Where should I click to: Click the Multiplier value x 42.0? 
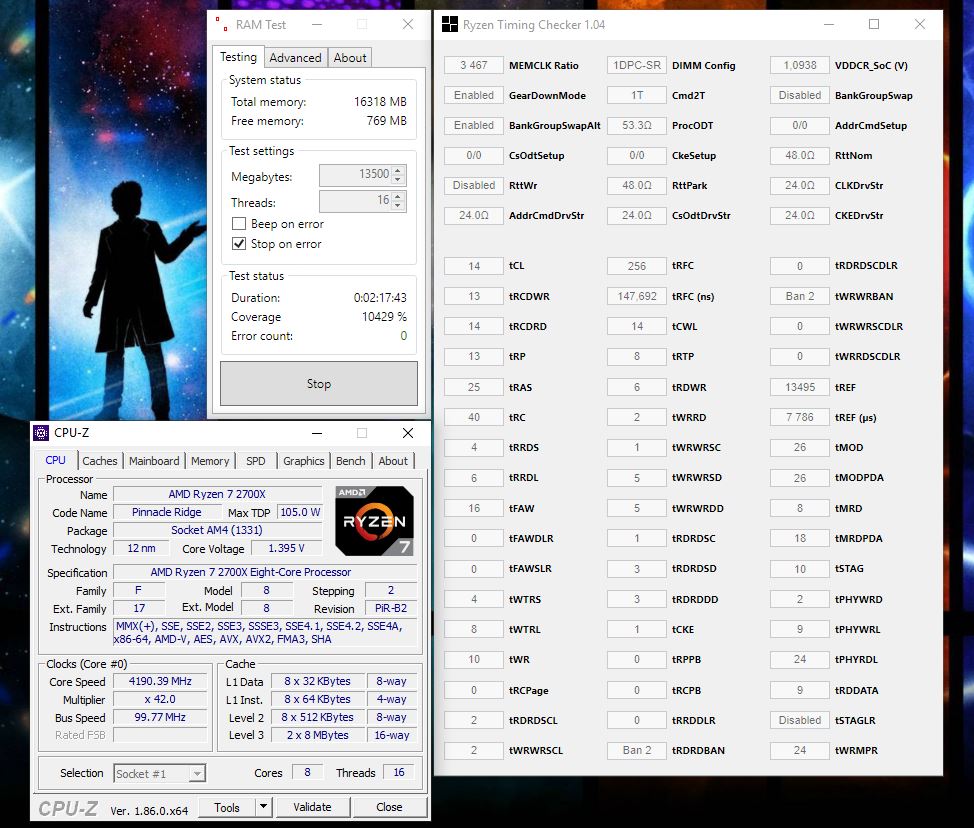(x=160, y=699)
